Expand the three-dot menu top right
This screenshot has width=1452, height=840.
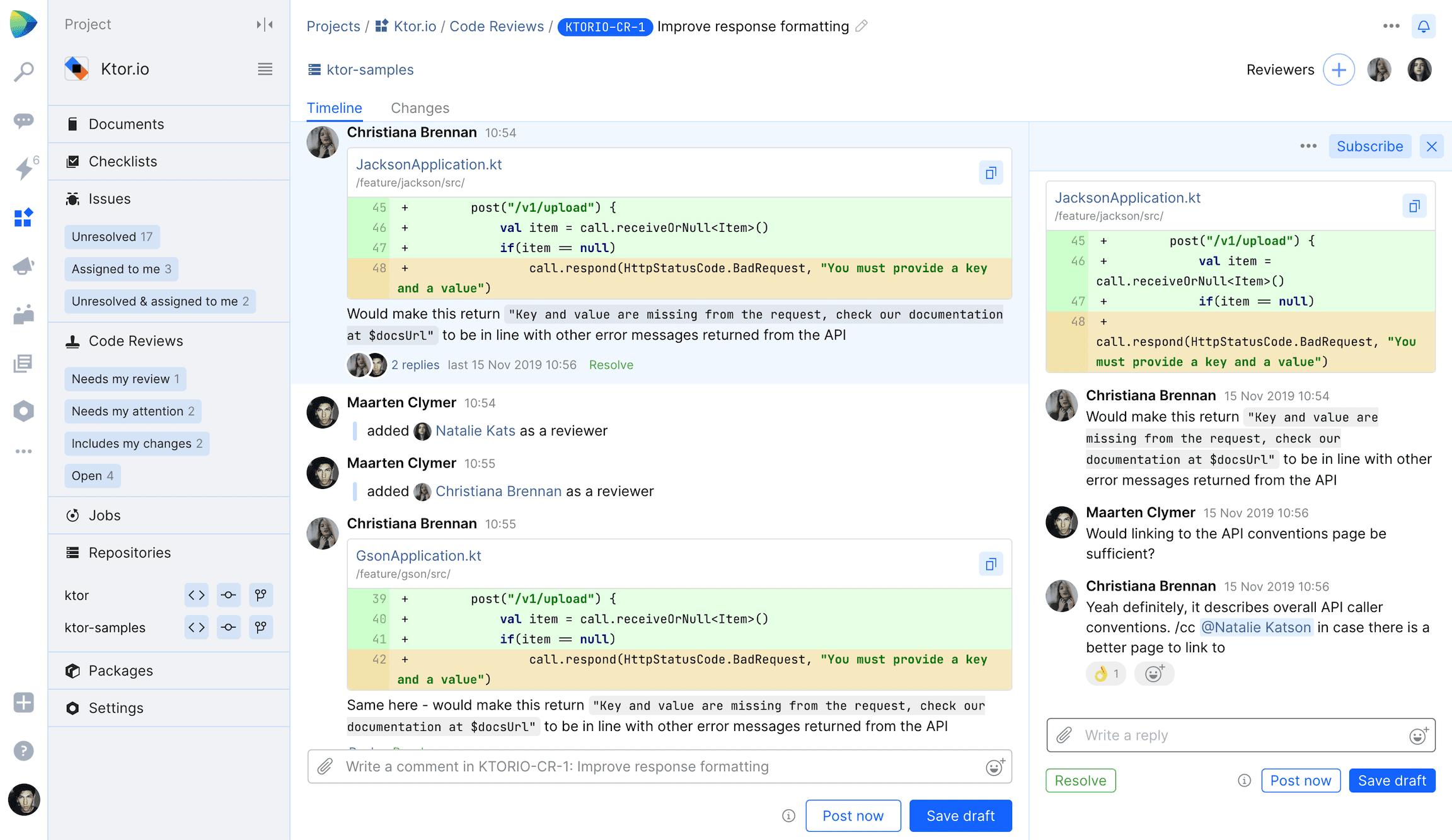[x=1391, y=26]
